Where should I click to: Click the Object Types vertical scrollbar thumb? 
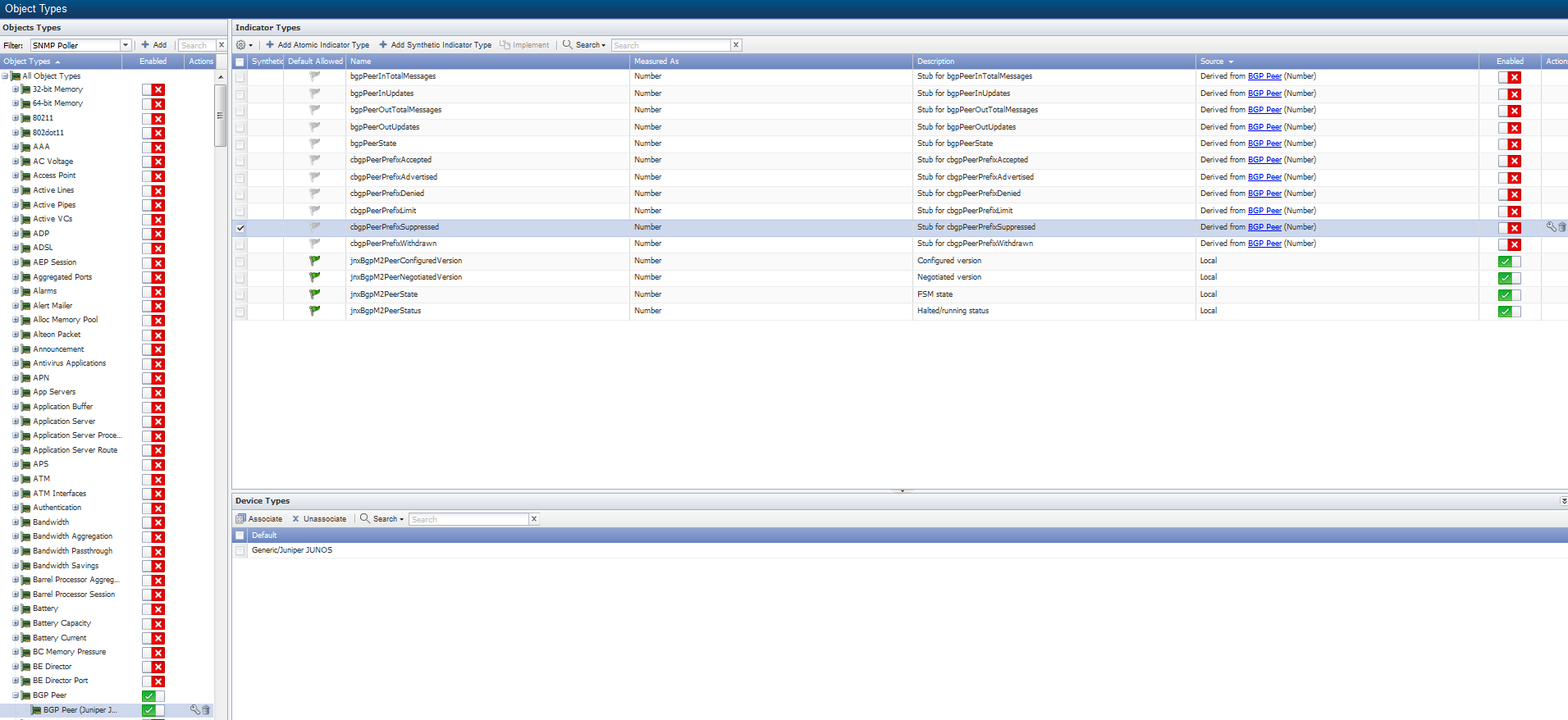pos(220,115)
